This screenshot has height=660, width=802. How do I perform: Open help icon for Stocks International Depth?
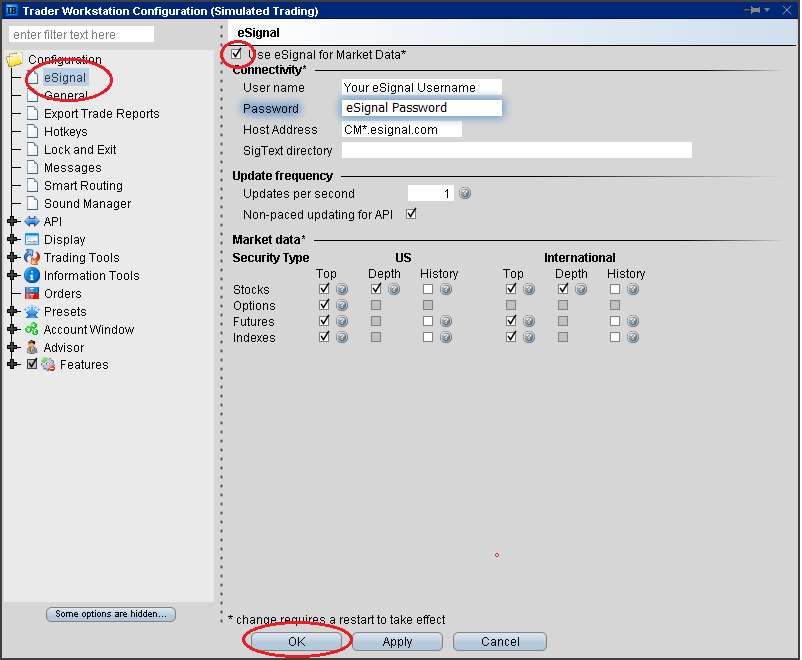pyautogui.click(x=581, y=289)
